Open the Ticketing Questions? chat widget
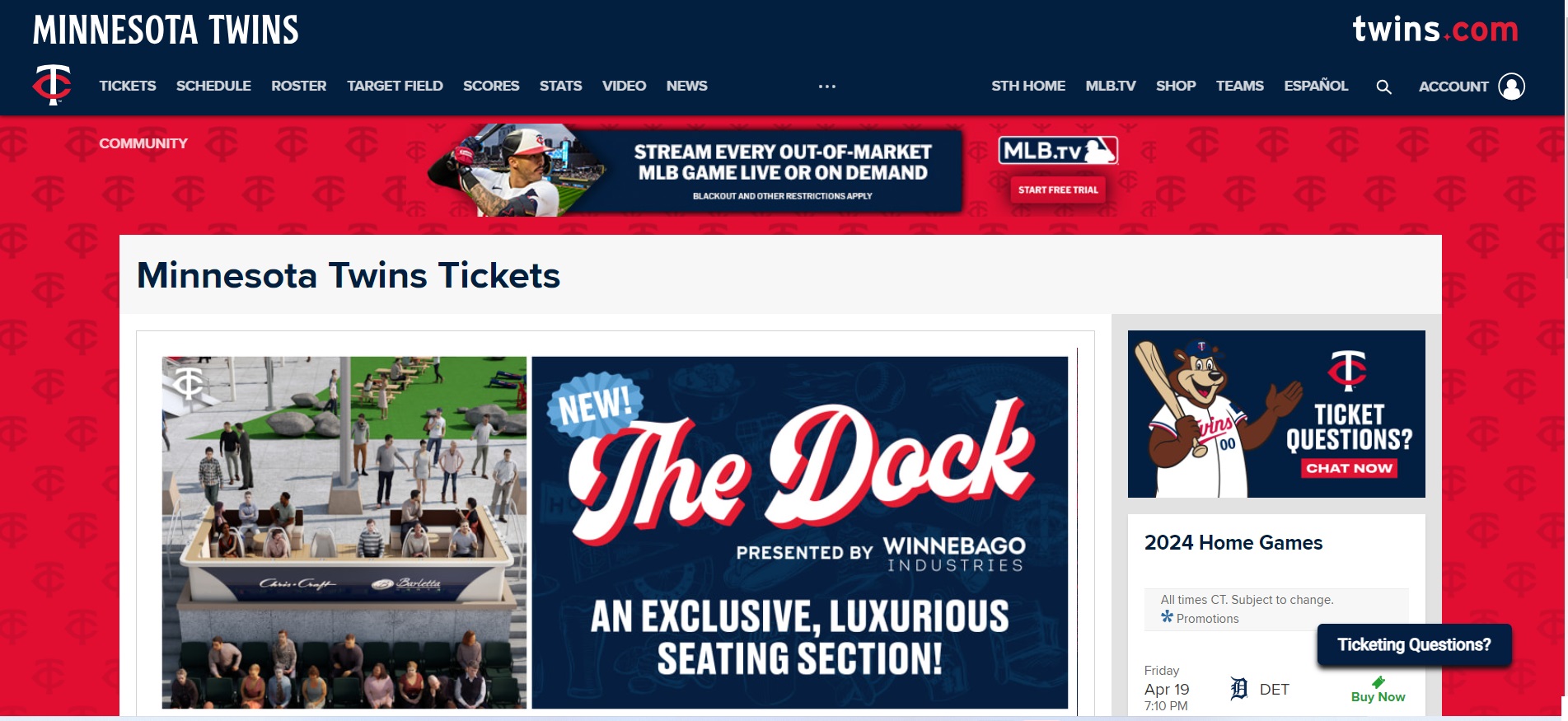This screenshot has width=1568, height=721. pos(1414,644)
